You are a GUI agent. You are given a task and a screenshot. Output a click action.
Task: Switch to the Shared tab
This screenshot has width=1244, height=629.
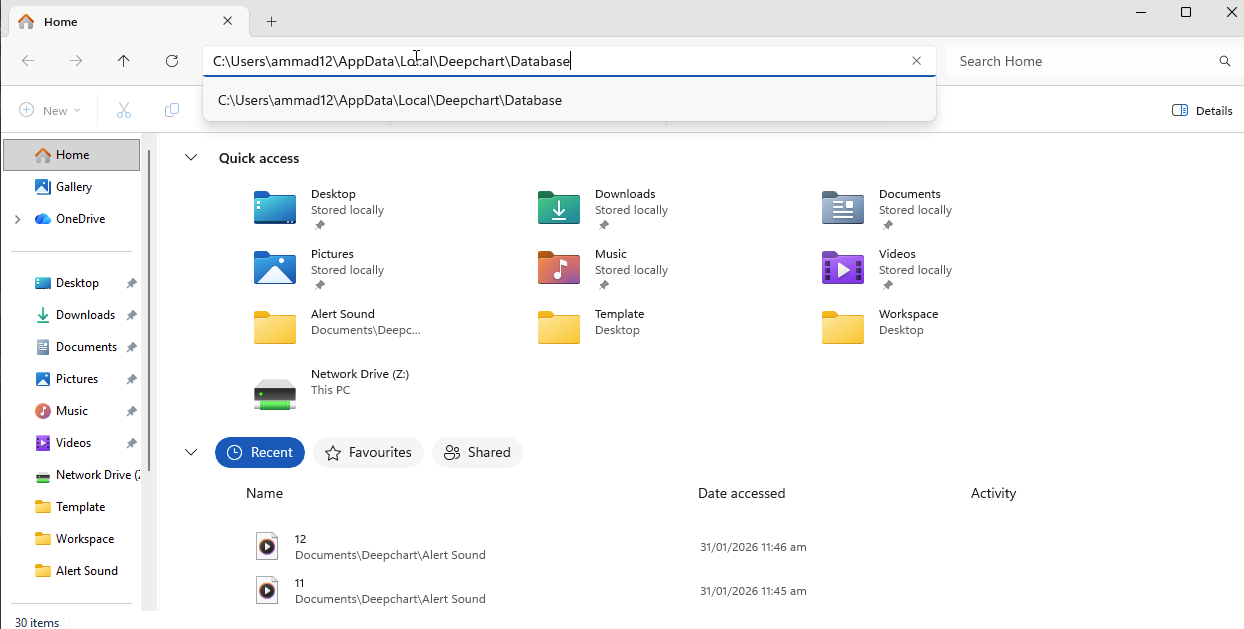477,452
